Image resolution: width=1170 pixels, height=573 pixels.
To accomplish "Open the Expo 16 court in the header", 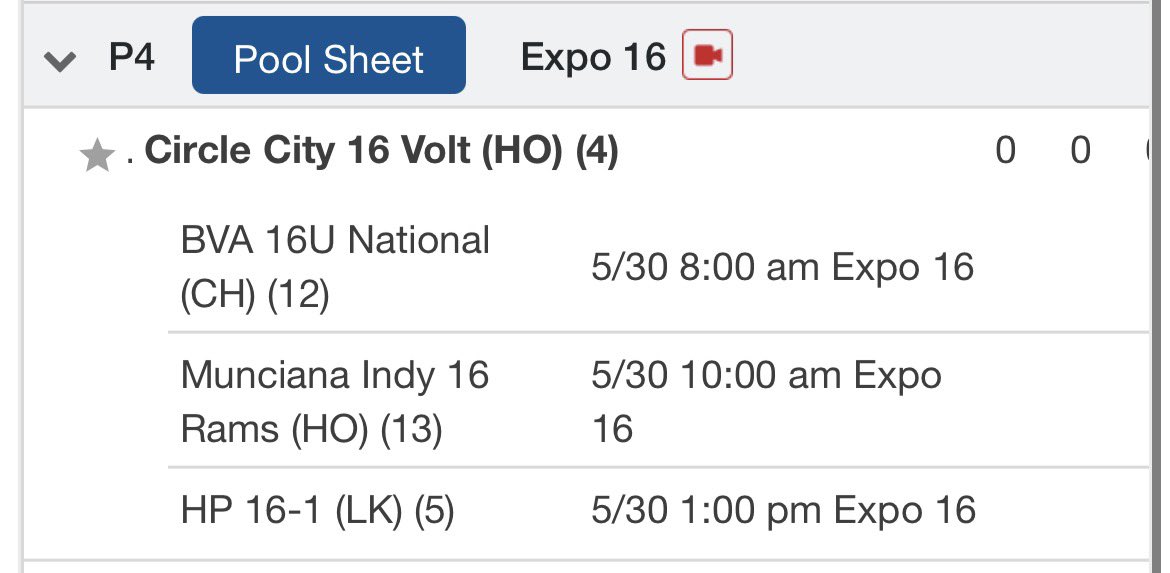I will (x=593, y=57).
